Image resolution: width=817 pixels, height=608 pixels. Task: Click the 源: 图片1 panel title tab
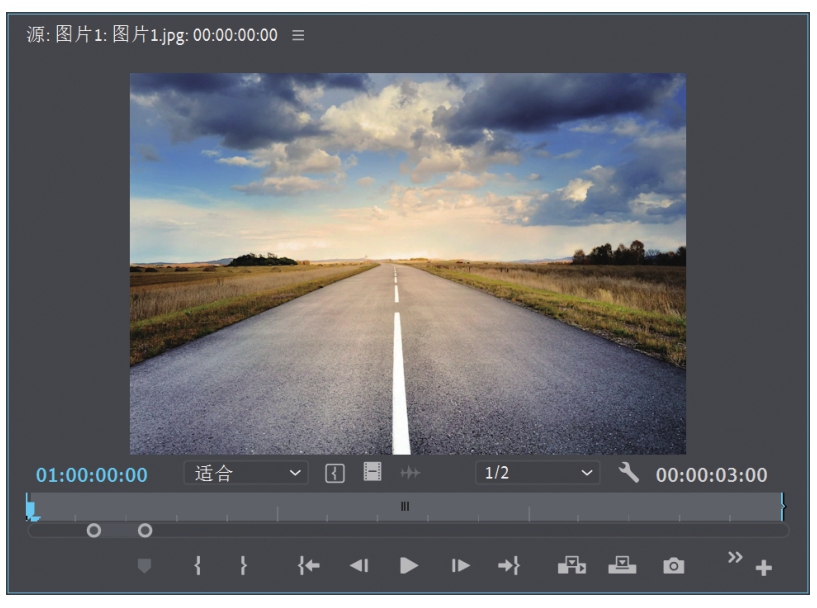pyautogui.click(x=152, y=35)
